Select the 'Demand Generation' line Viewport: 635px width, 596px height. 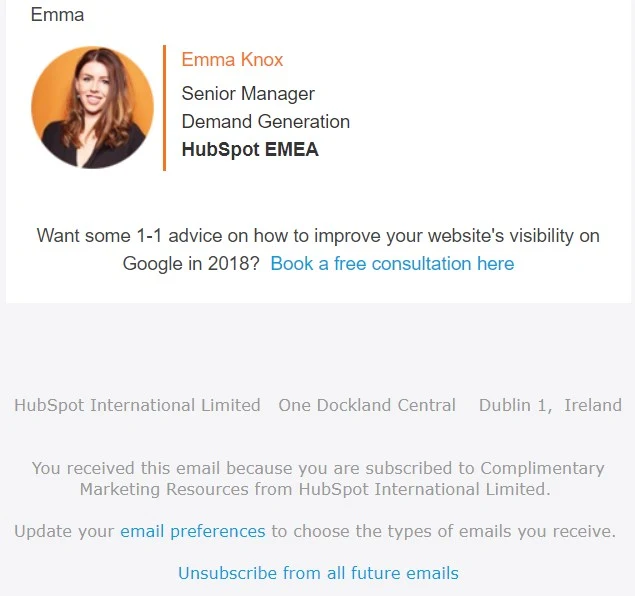click(265, 122)
